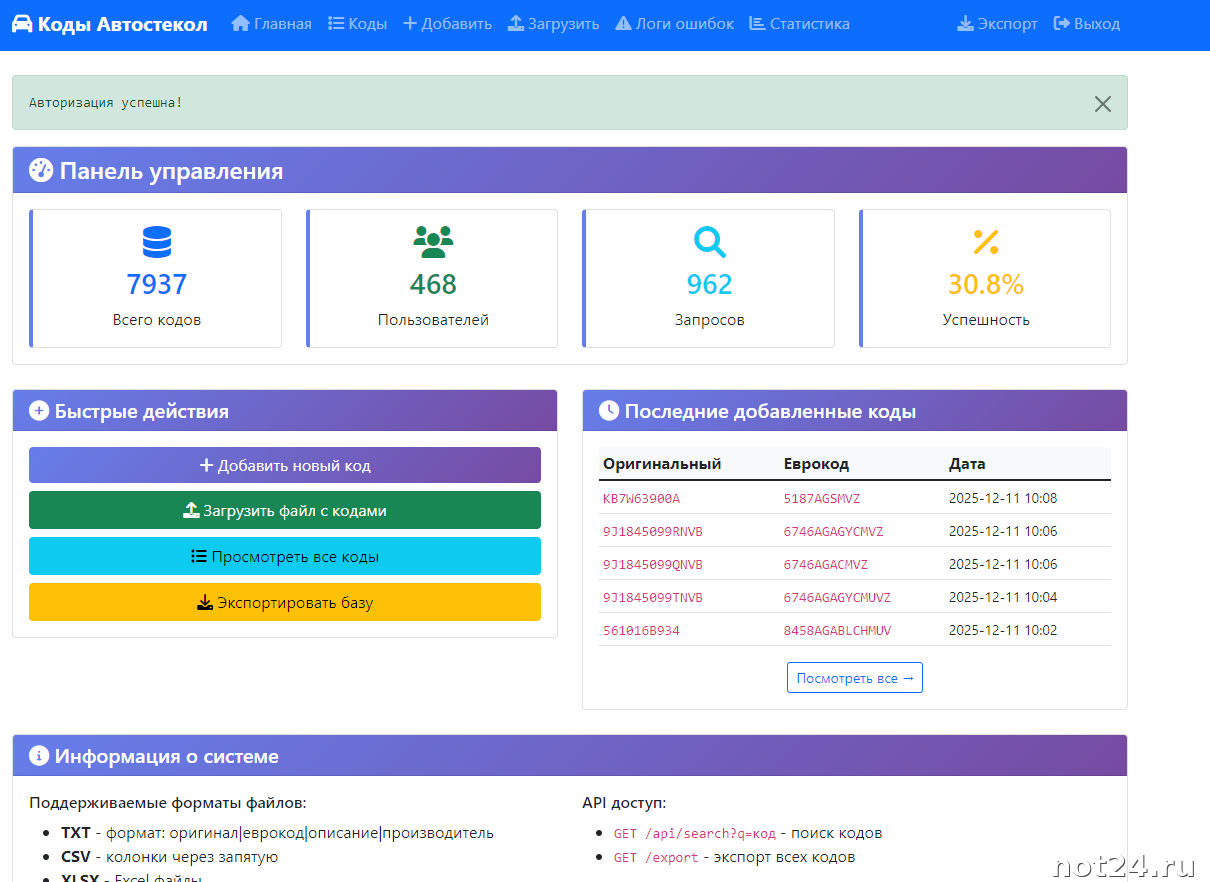This screenshot has width=1210, height=882.
Task: Click the dashboard gauge icon beside Панель управления
Action: 40,171
